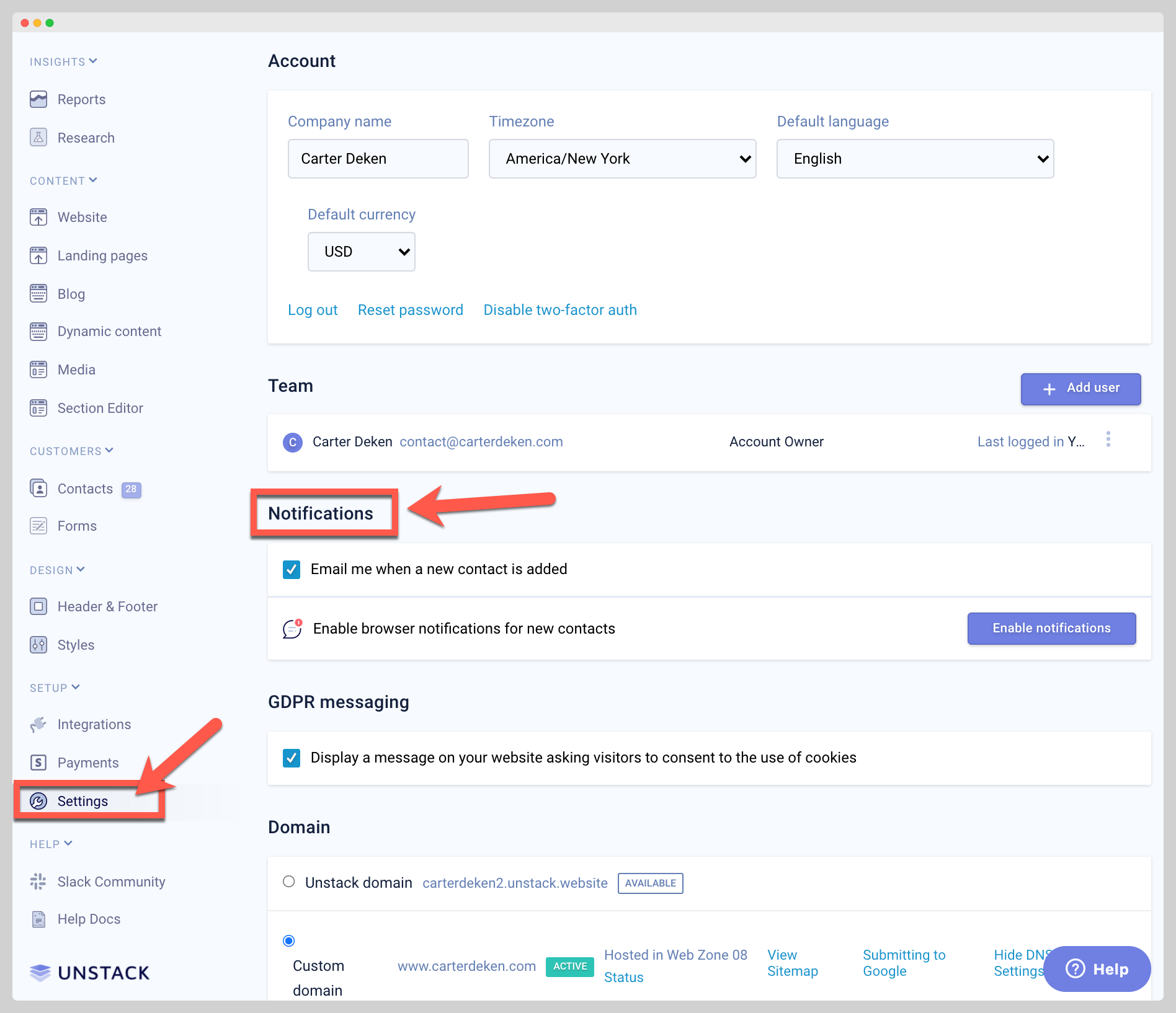Click the Styles sliders icon

point(38,645)
